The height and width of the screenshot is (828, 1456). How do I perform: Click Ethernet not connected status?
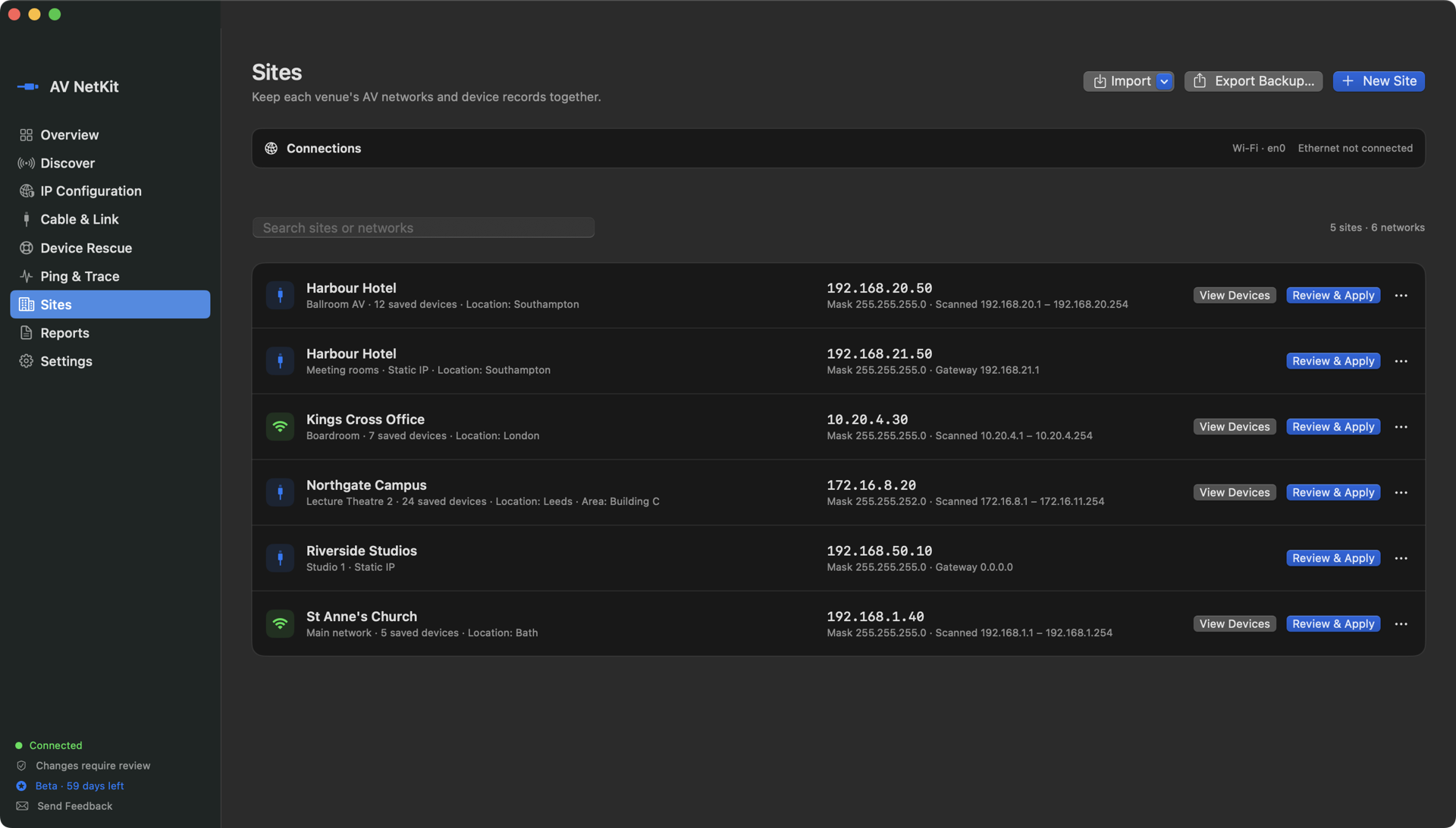(x=1354, y=148)
